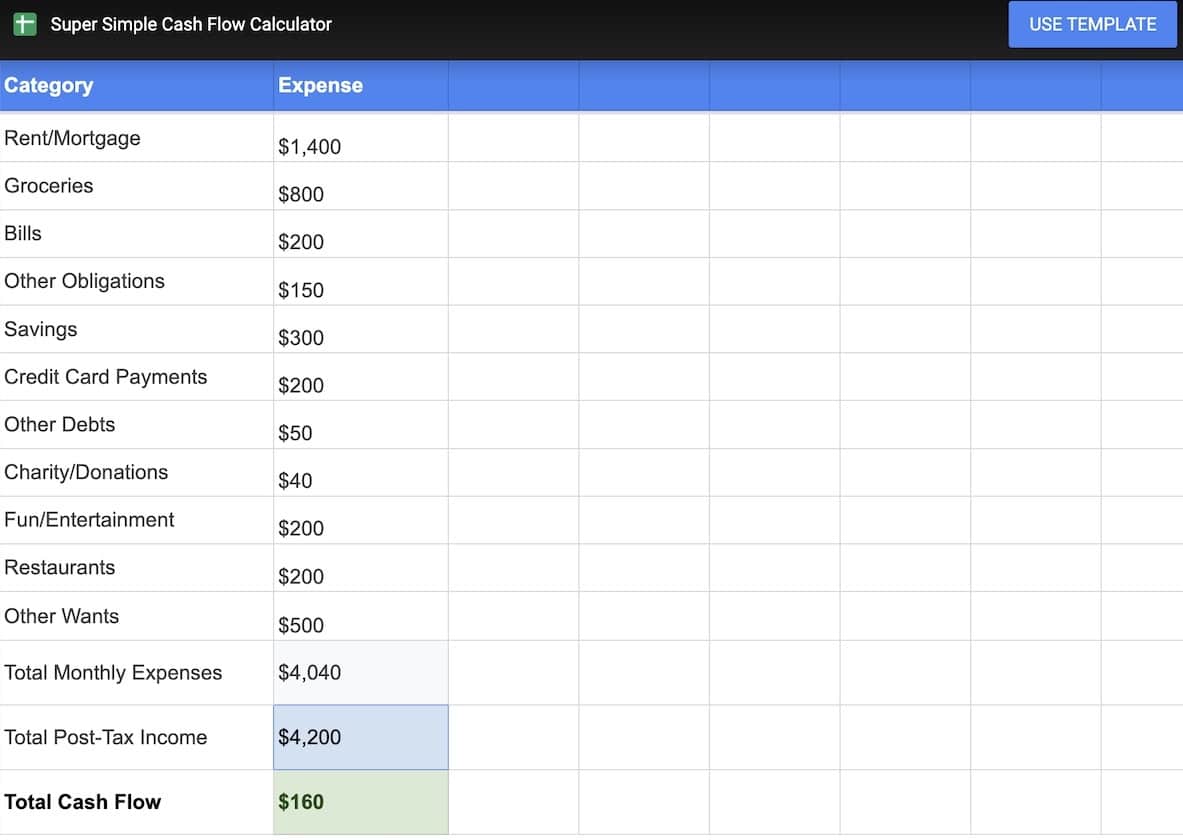Select the Bills $200 expense cell
Image resolution: width=1183 pixels, height=840 pixels.
361,234
